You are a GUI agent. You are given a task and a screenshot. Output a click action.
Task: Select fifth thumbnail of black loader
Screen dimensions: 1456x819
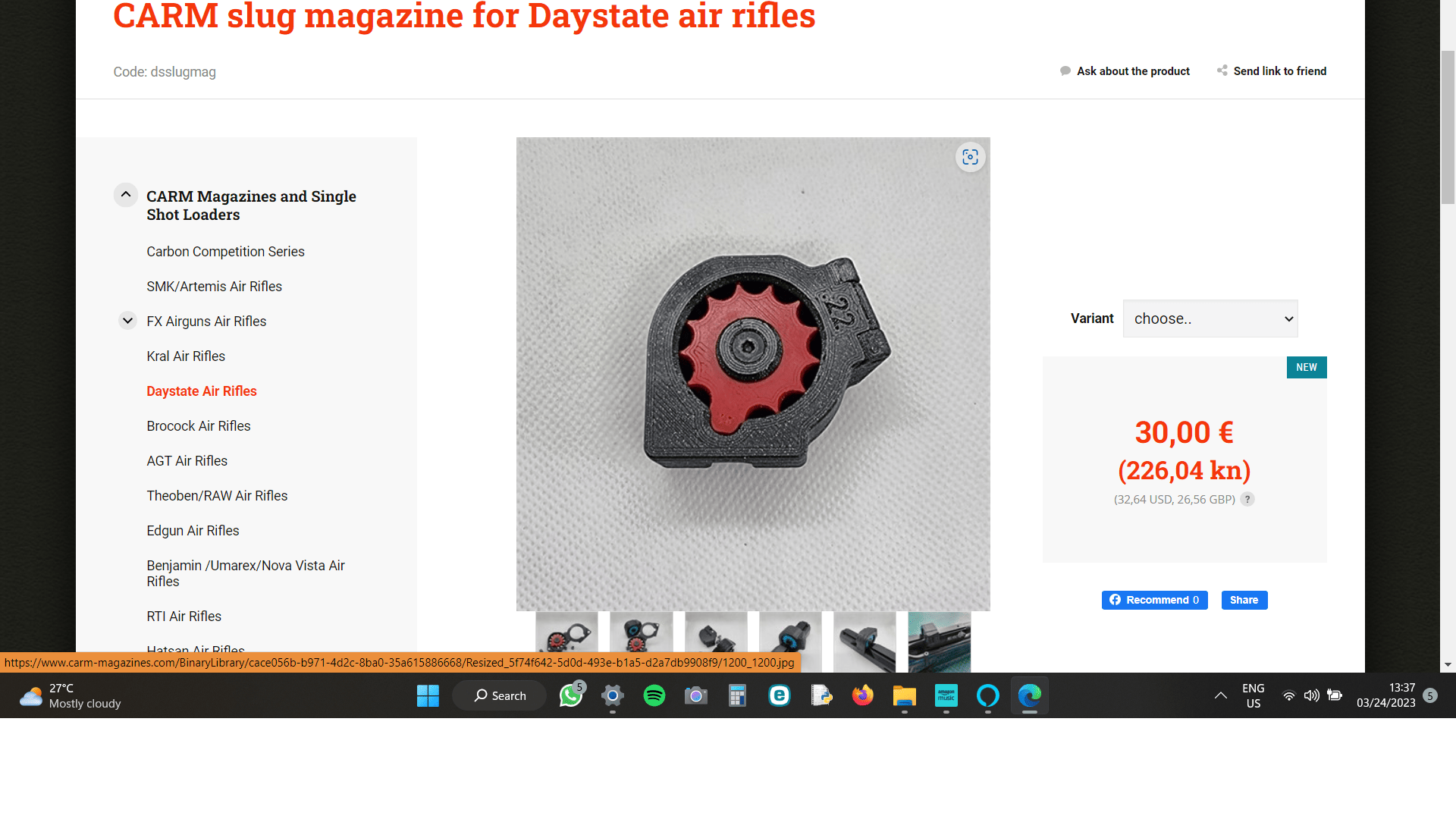(x=864, y=642)
